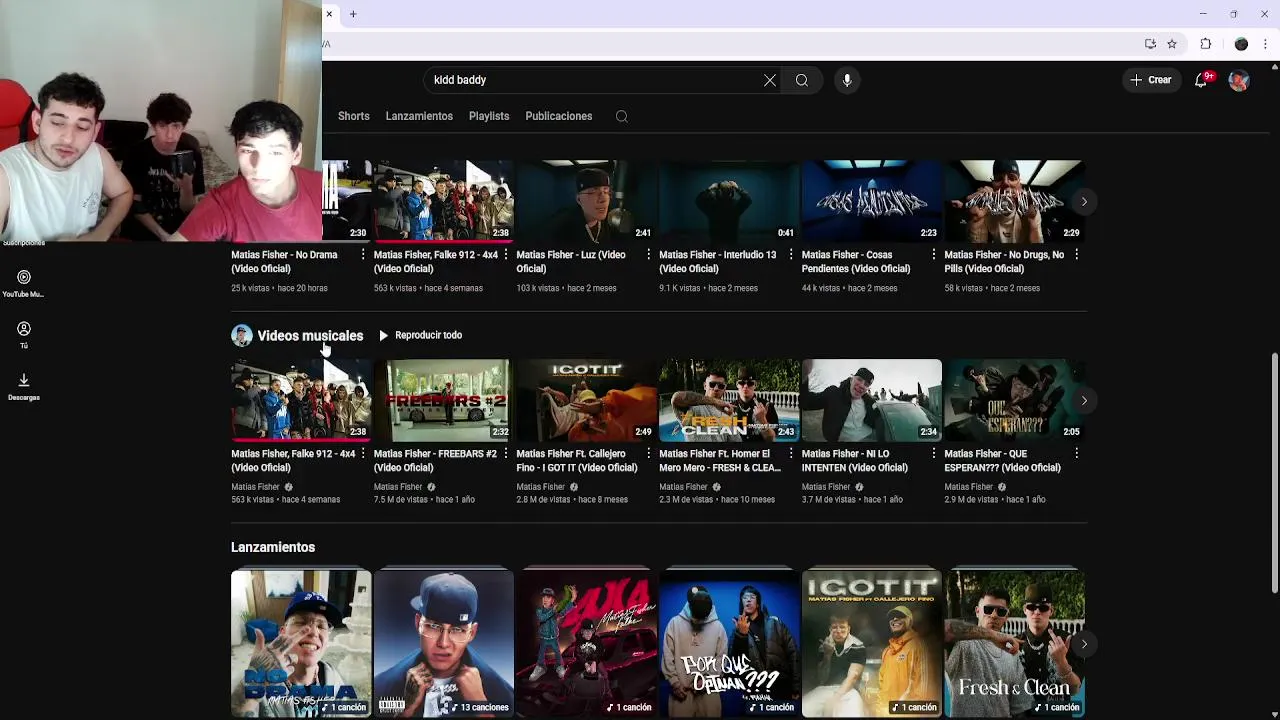The width and height of the screenshot is (1280, 720).
Task: Open options menu for Luz video
Action: [648, 255]
